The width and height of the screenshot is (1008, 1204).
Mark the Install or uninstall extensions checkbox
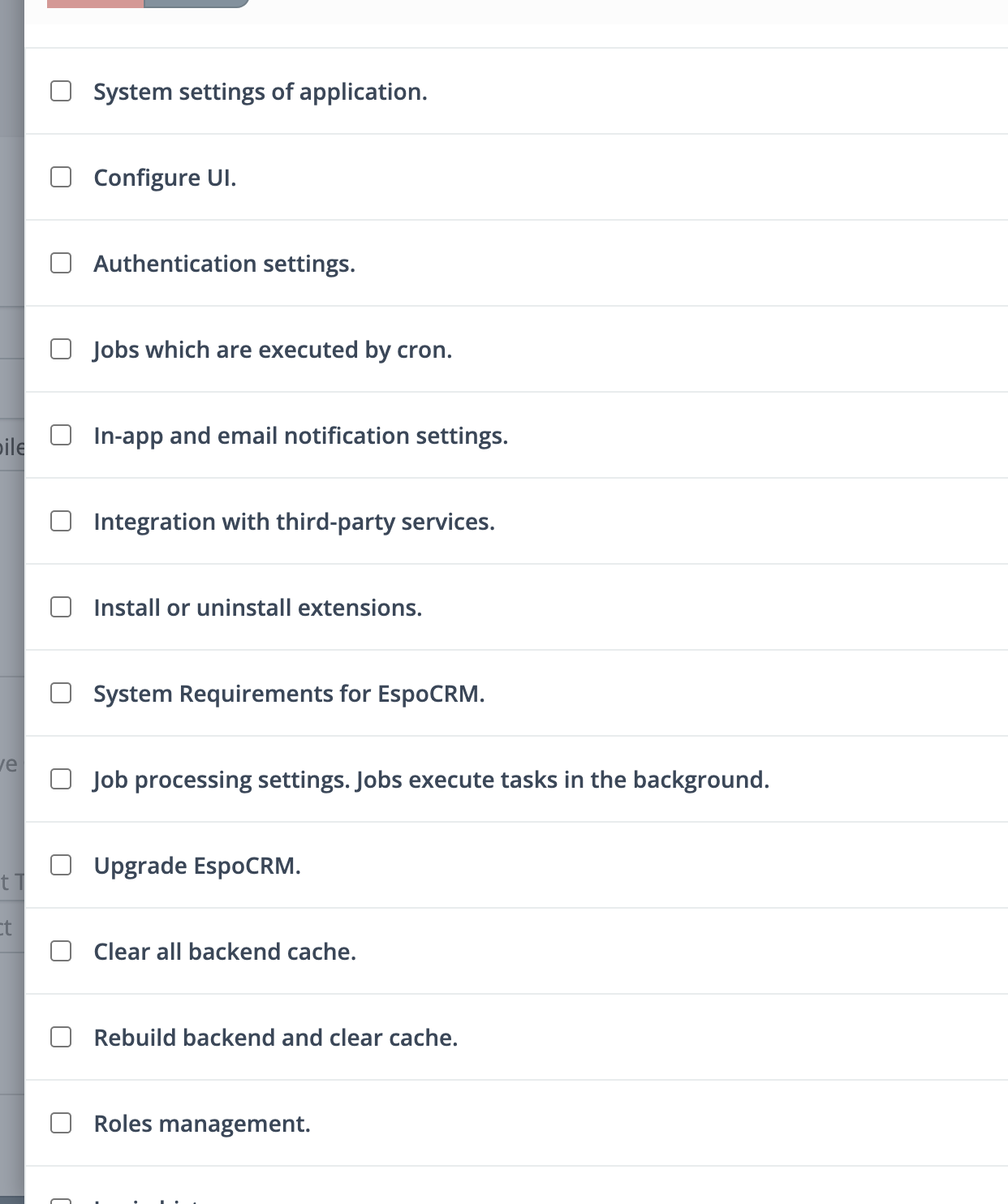point(61,607)
